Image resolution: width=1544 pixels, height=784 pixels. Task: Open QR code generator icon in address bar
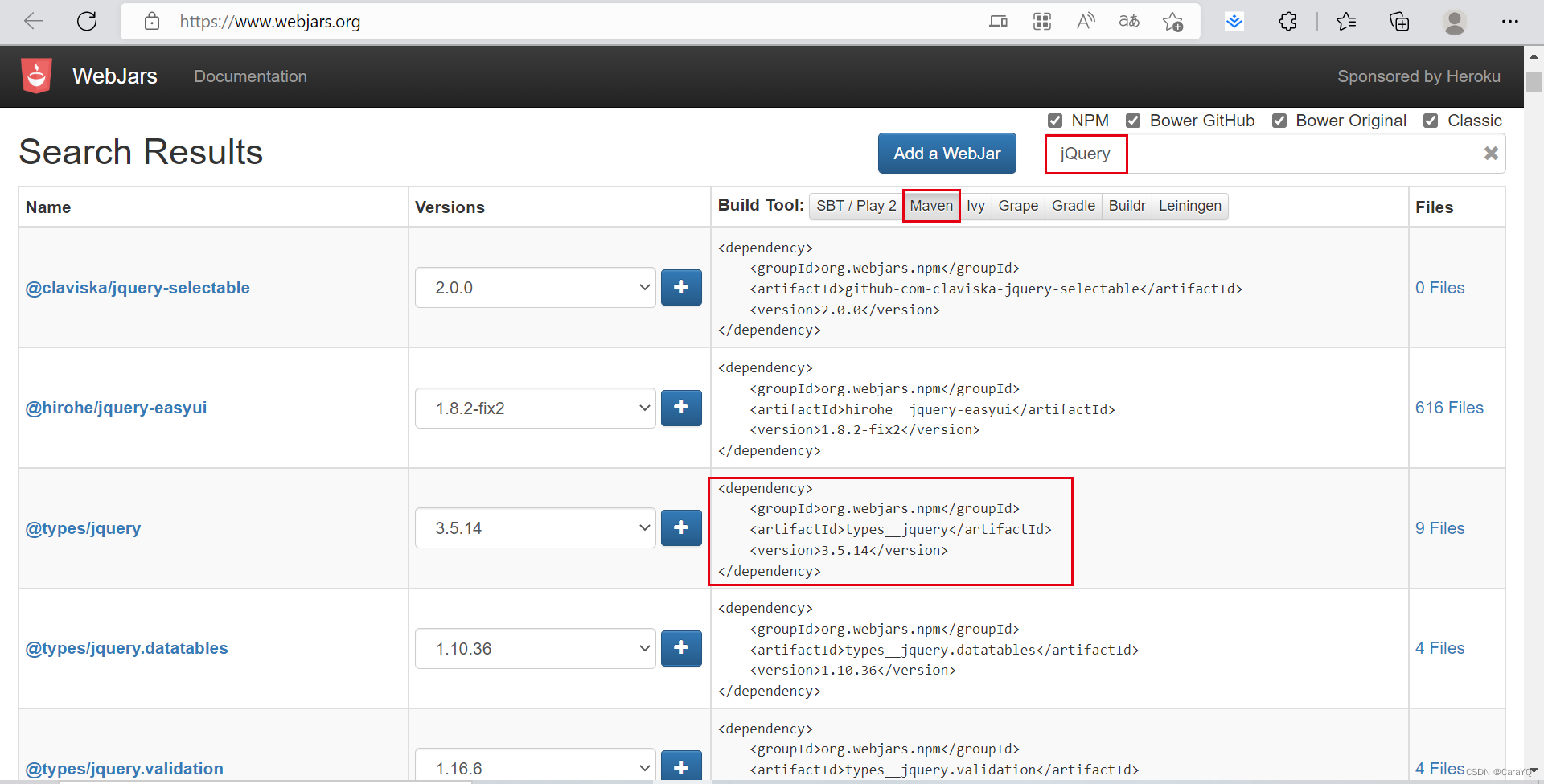pyautogui.click(x=1042, y=22)
